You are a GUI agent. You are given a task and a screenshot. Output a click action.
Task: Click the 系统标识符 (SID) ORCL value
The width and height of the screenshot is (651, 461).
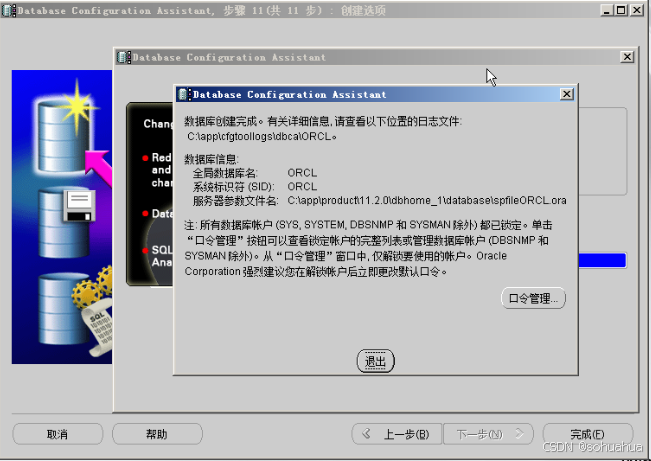click(x=302, y=186)
